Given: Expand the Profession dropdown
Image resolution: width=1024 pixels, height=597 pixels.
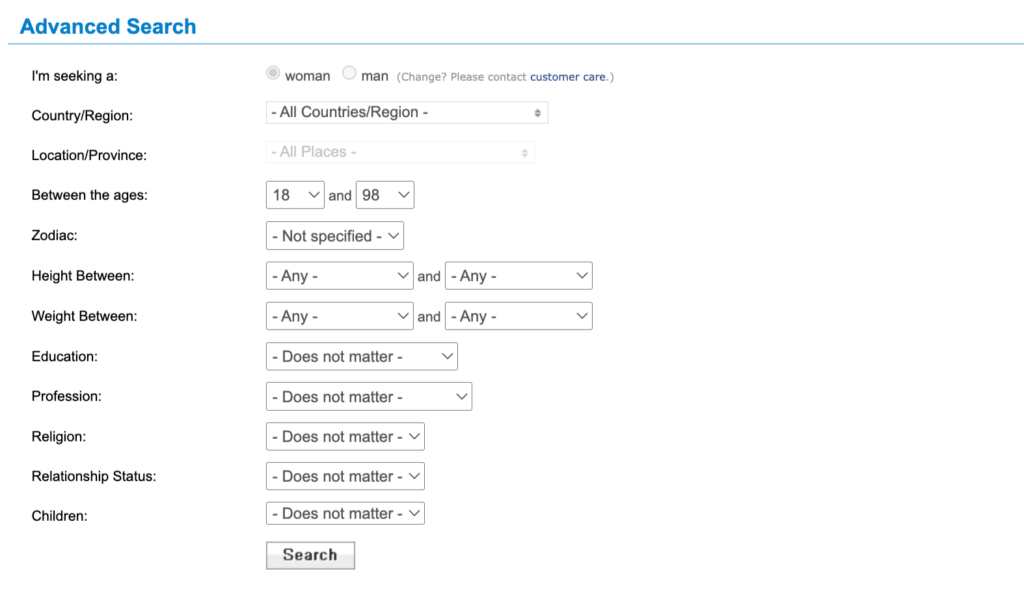Looking at the screenshot, I should click(x=368, y=397).
